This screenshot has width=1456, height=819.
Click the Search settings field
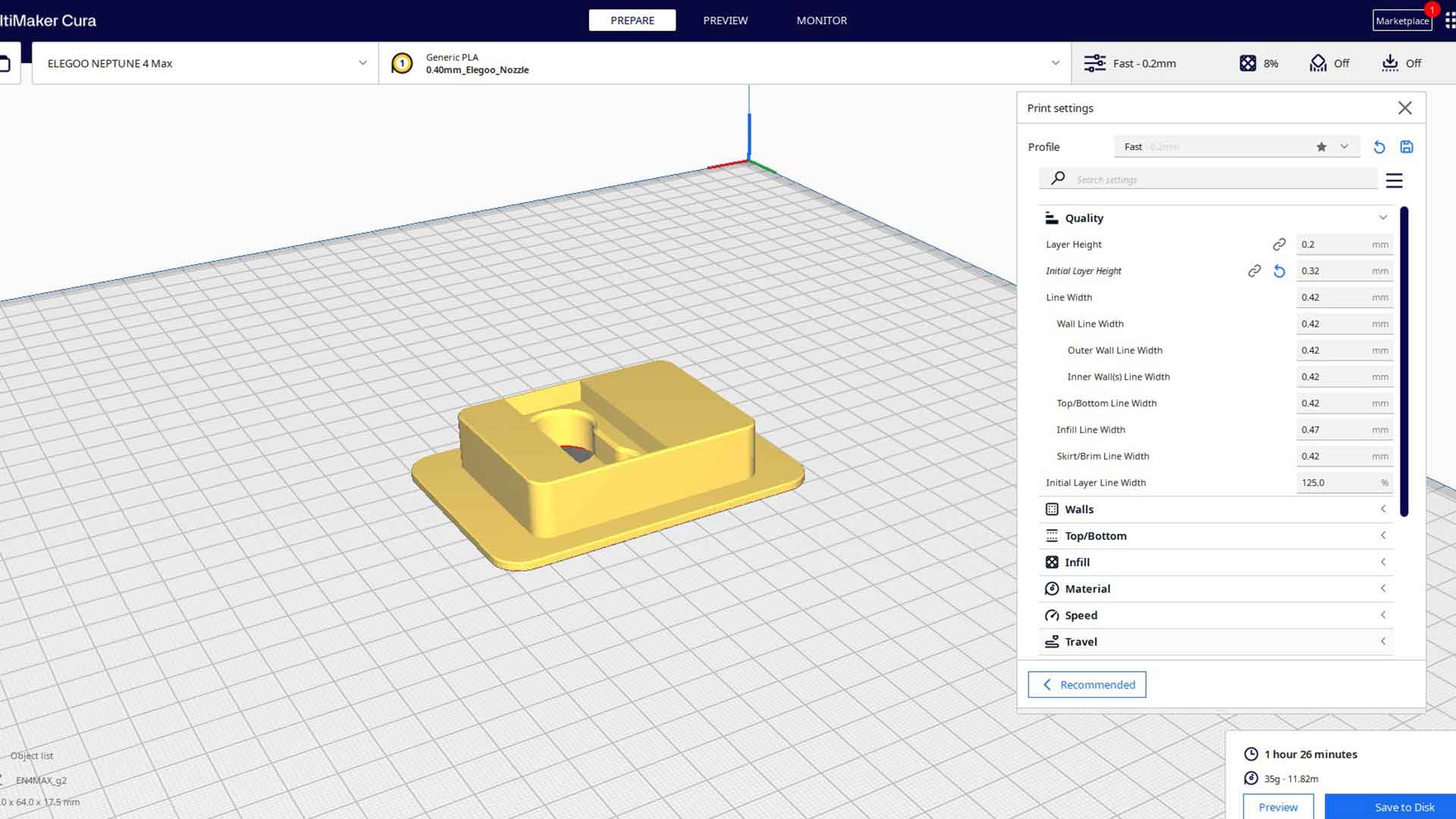point(1210,180)
